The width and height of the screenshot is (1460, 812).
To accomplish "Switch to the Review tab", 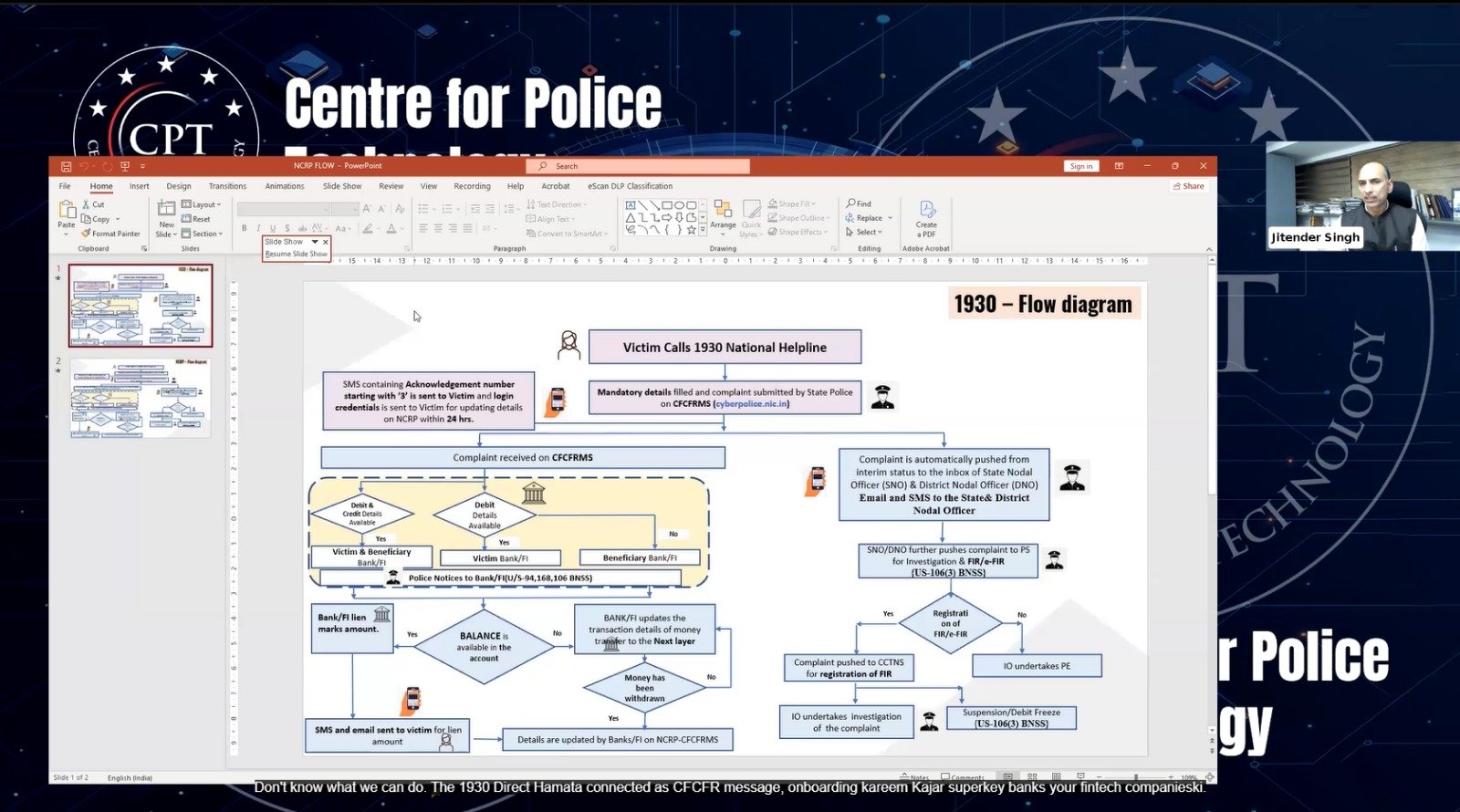I will (x=391, y=186).
